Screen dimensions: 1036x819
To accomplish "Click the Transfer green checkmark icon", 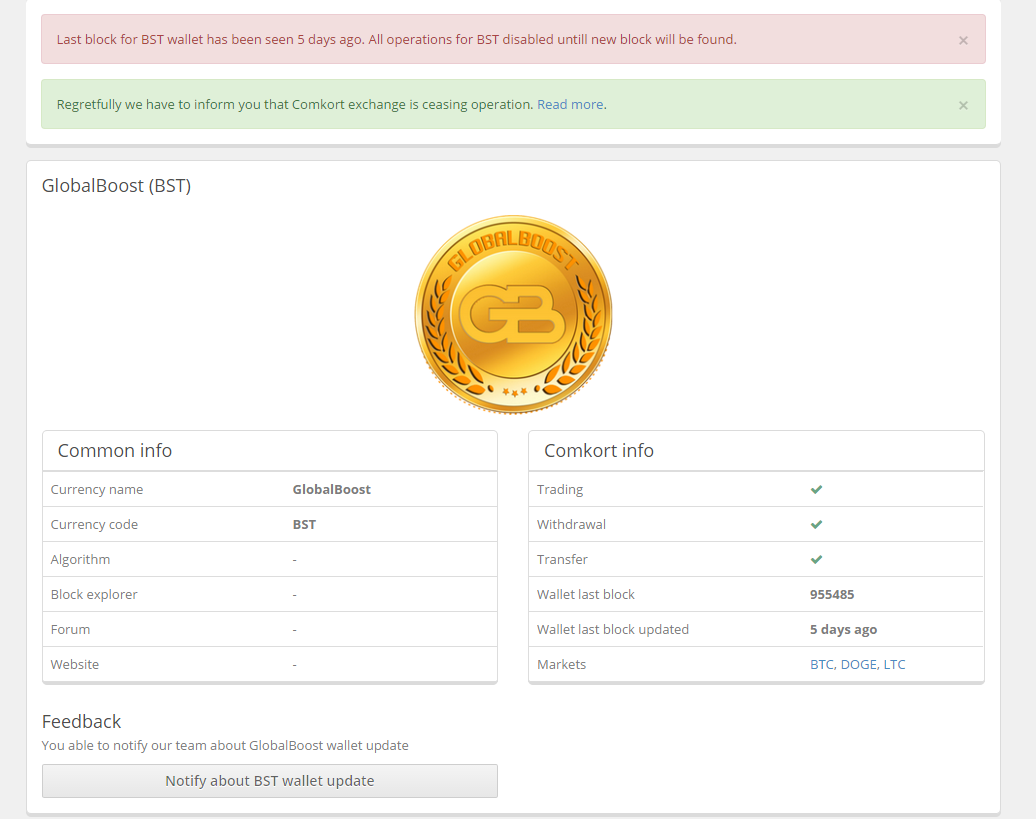I will coord(817,559).
